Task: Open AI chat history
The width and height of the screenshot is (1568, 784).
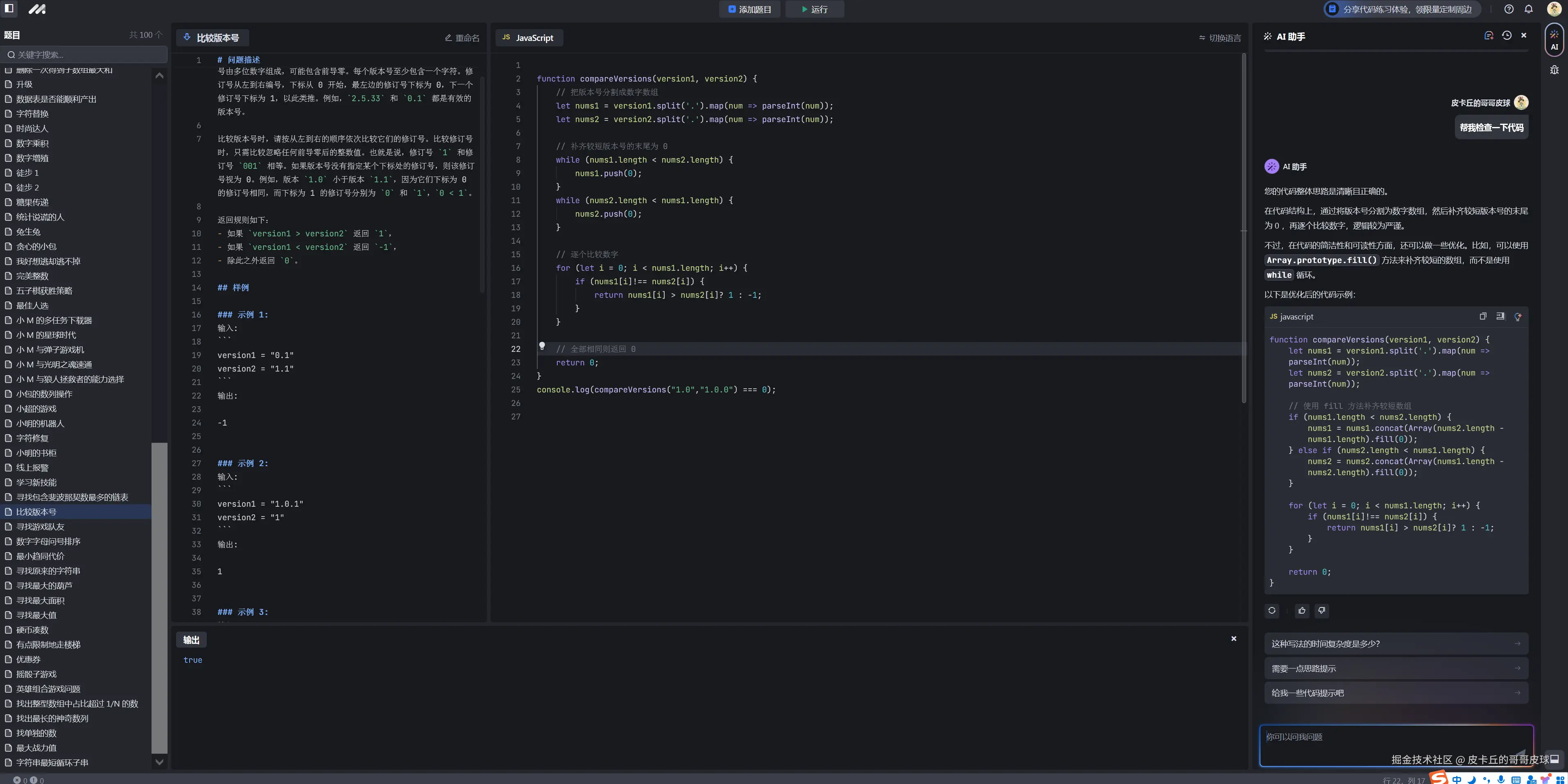Action: [x=1507, y=36]
